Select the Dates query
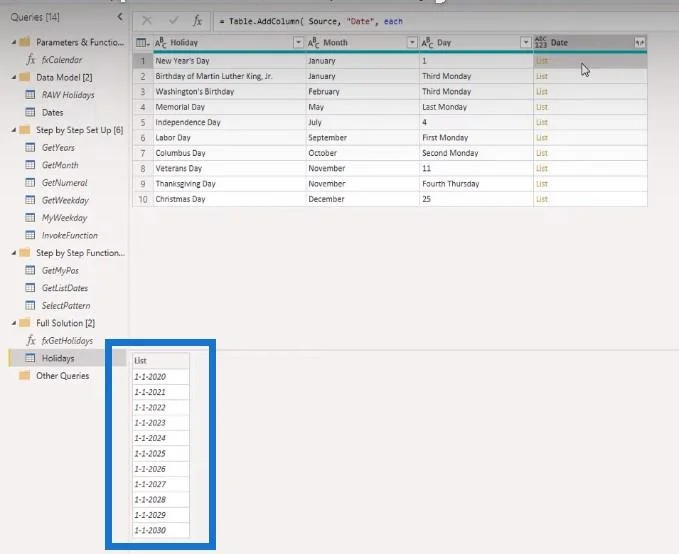The image size is (679, 554). pyautogui.click(x=52, y=113)
